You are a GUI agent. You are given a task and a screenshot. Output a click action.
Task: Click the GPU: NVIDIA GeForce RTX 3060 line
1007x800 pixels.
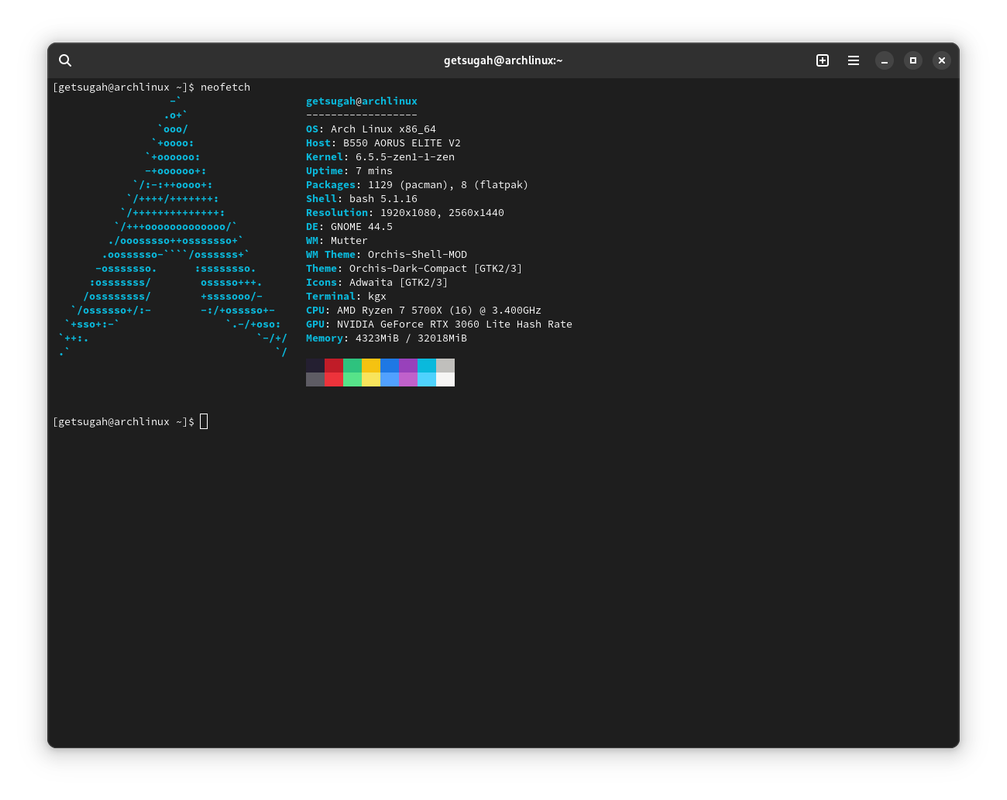[439, 324]
